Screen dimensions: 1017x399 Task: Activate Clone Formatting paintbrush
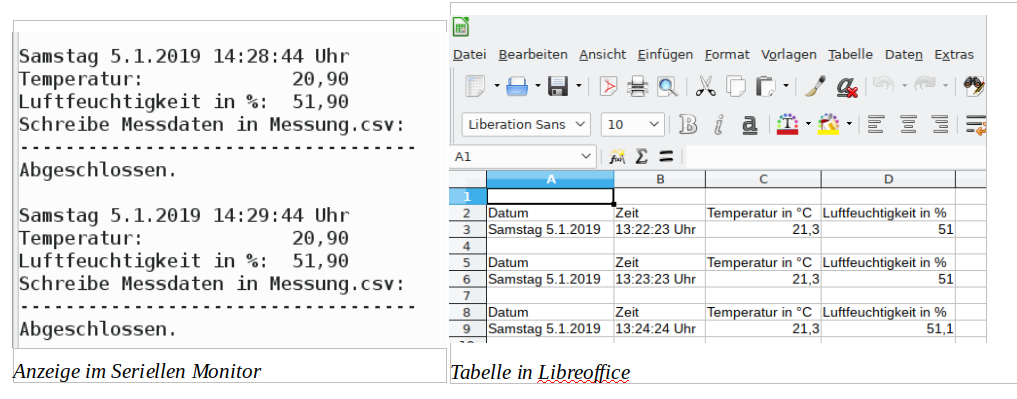[x=815, y=86]
